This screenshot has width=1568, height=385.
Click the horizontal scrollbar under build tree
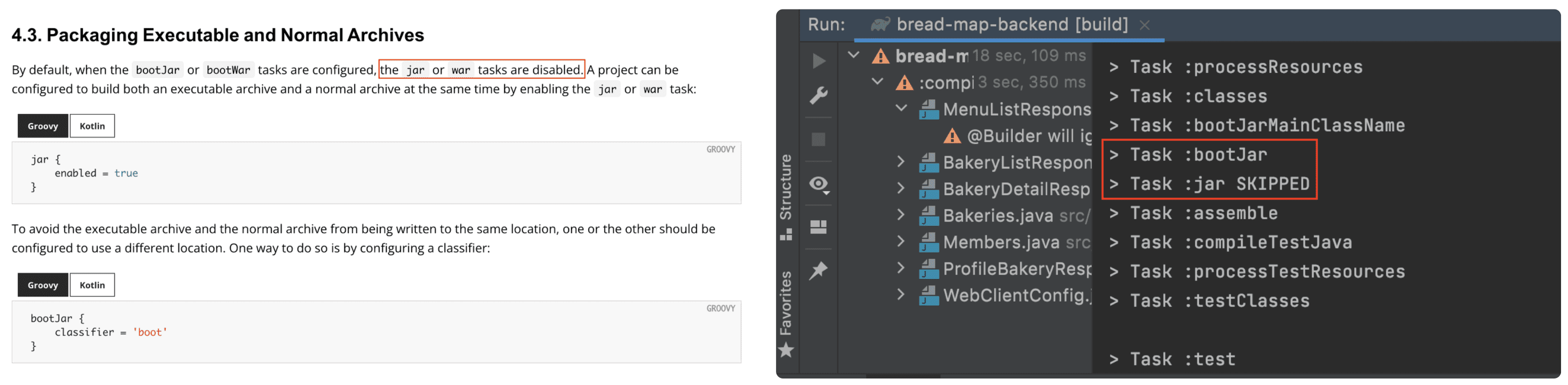pos(903,376)
